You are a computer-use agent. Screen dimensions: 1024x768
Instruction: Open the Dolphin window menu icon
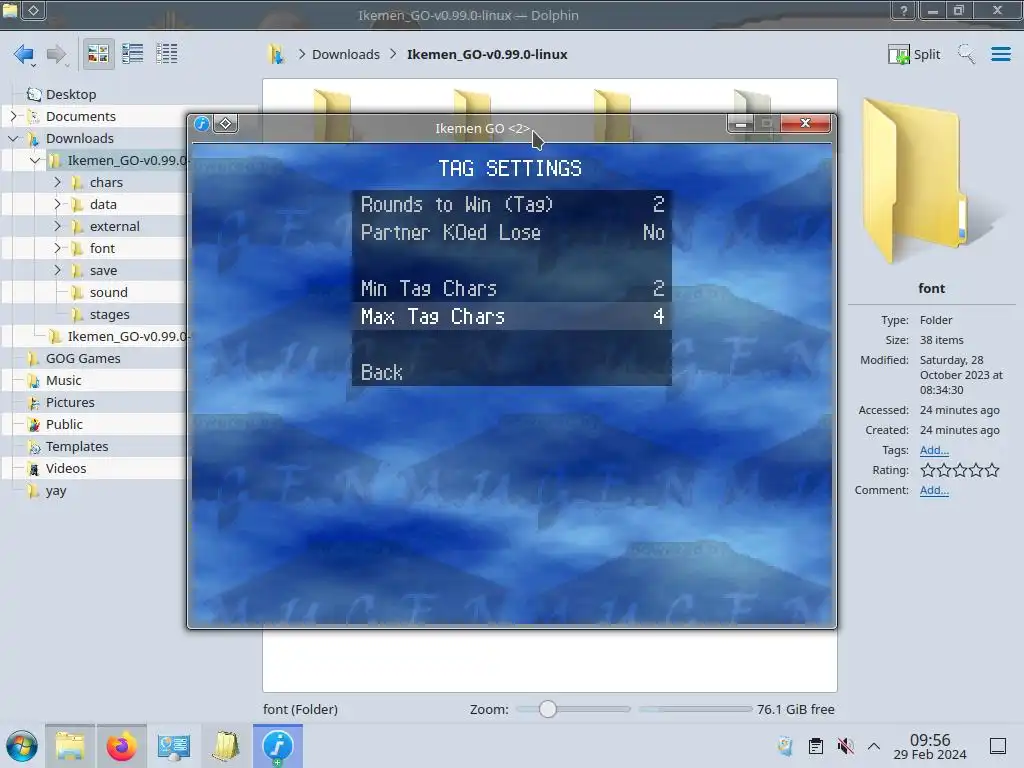(10, 10)
